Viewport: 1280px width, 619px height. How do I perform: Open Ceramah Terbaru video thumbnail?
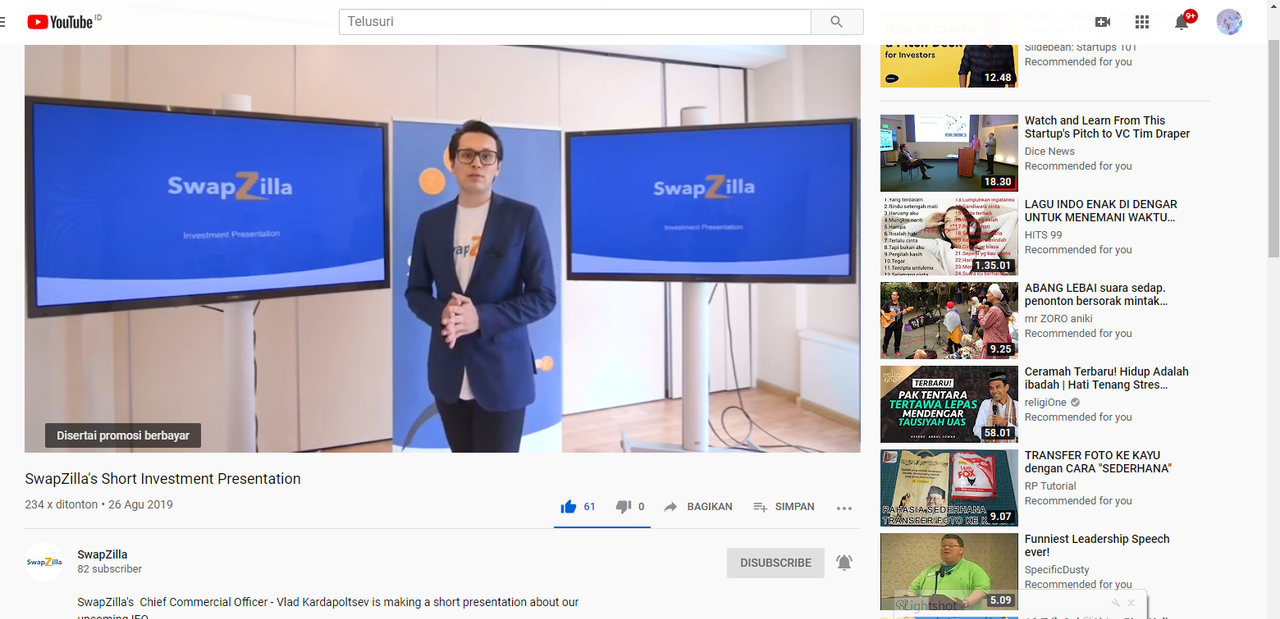point(949,404)
